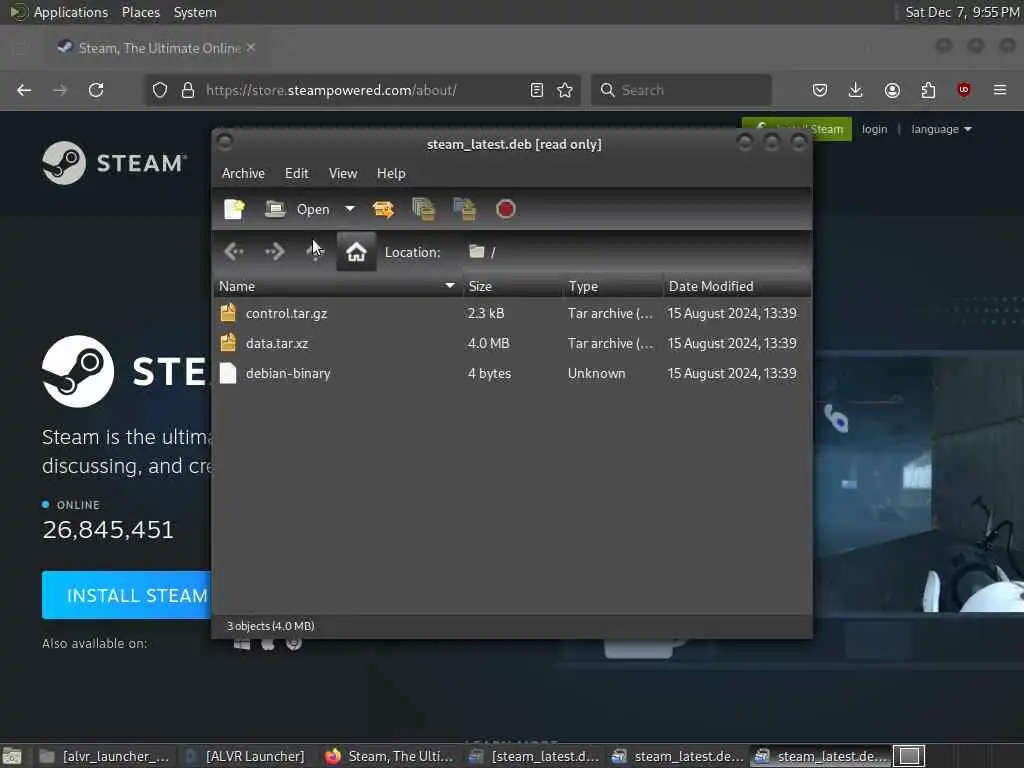Open the Firefox hamburger menu
The image size is (1024, 768).
pyautogui.click(x=1000, y=90)
